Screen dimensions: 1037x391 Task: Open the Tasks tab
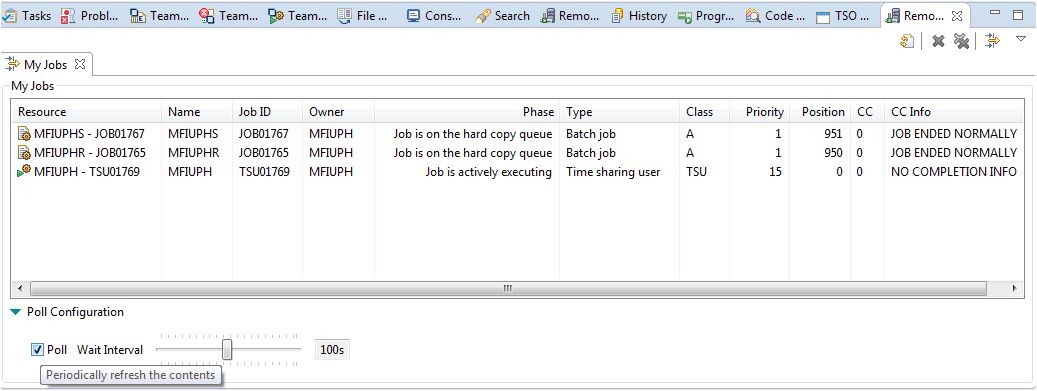(x=27, y=16)
